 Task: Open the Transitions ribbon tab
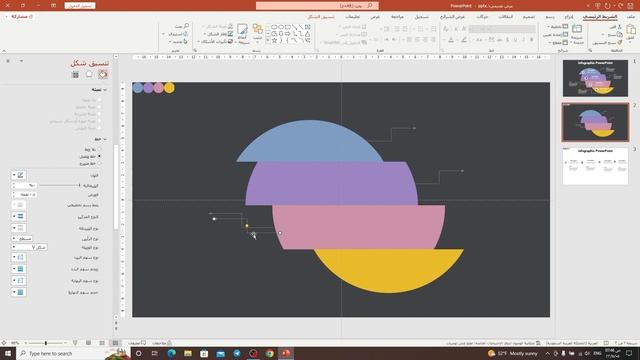point(506,17)
